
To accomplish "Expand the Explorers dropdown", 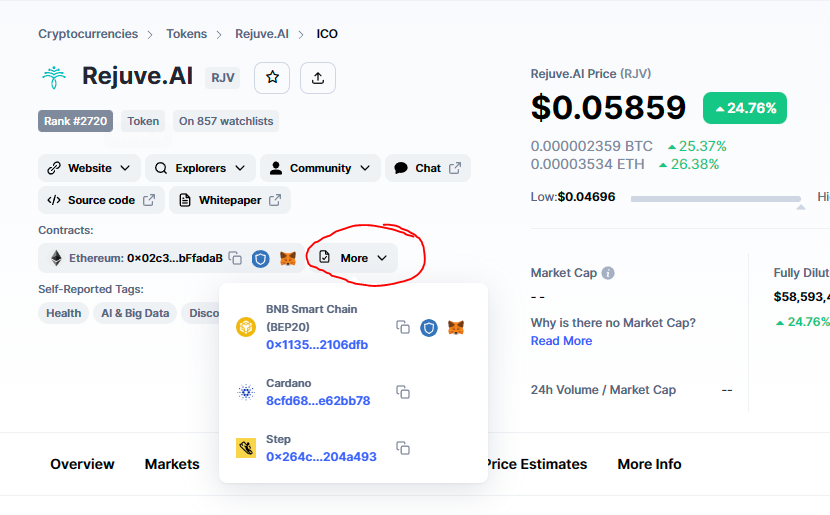I will click(x=200, y=168).
